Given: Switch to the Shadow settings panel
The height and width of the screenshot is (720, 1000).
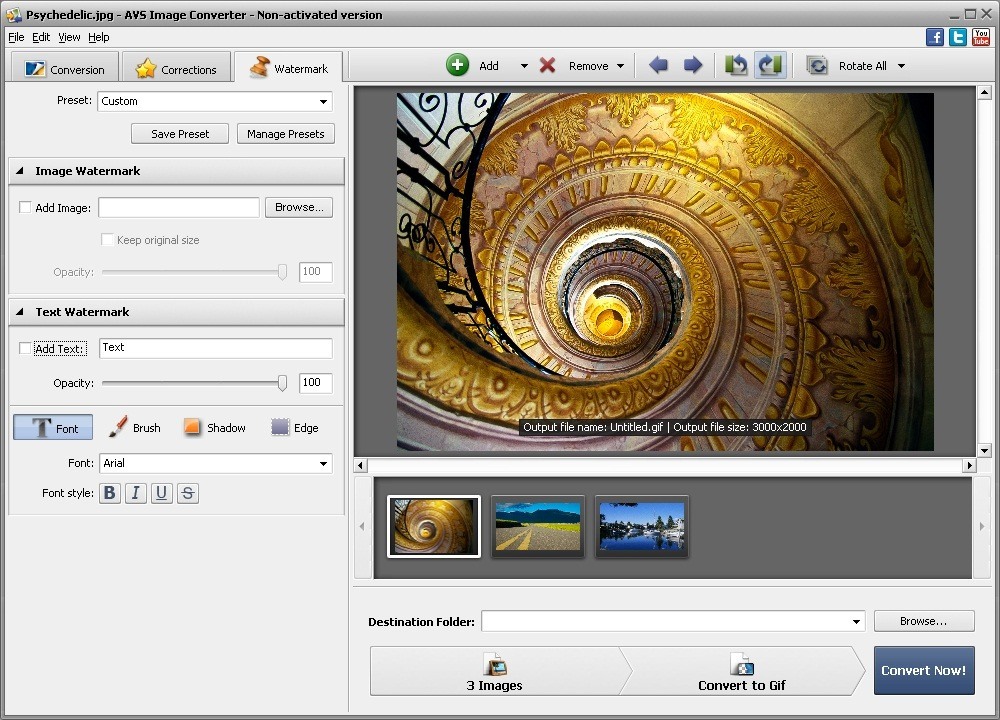Looking at the screenshot, I should pyautogui.click(x=214, y=427).
